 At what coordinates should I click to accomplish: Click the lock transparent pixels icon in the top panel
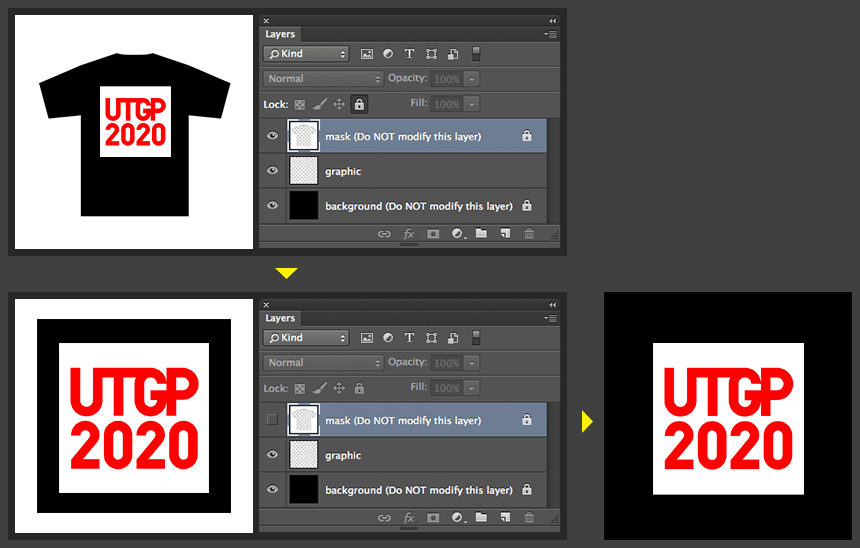pyautogui.click(x=299, y=104)
